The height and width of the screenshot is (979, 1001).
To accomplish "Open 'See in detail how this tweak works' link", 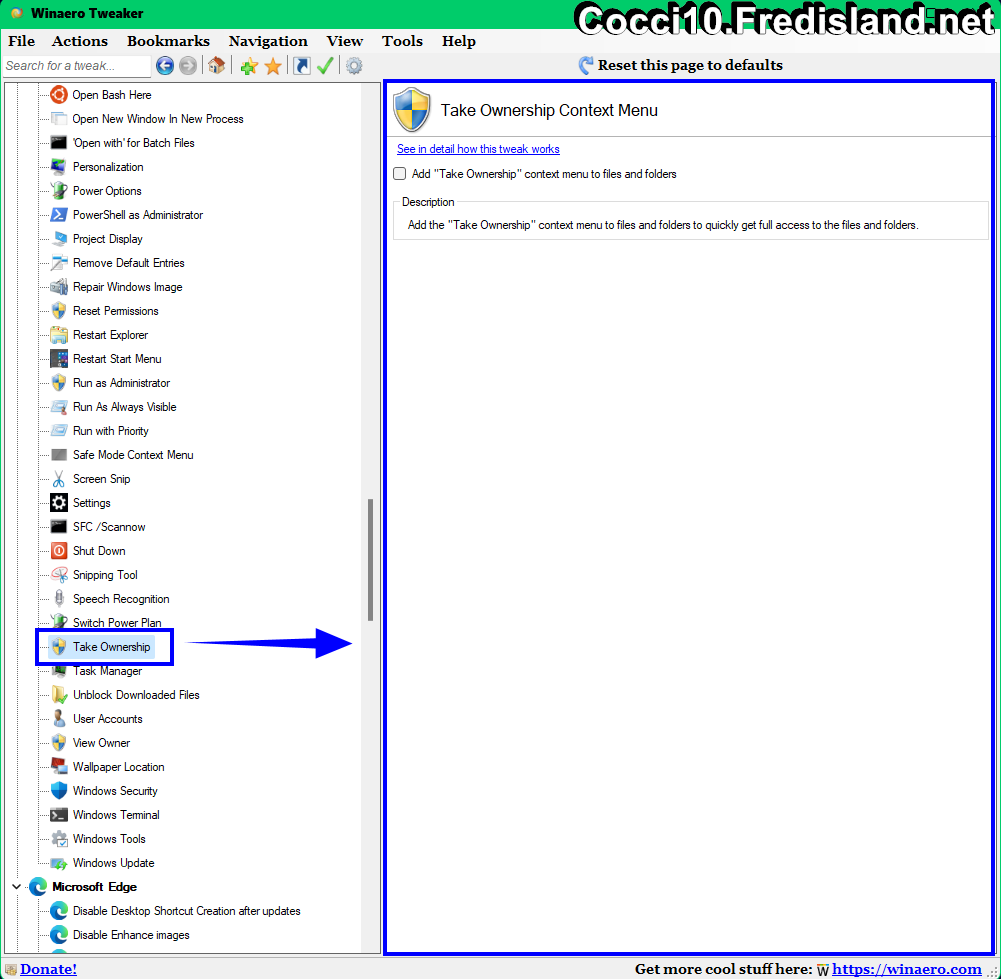I will [478, 149].
